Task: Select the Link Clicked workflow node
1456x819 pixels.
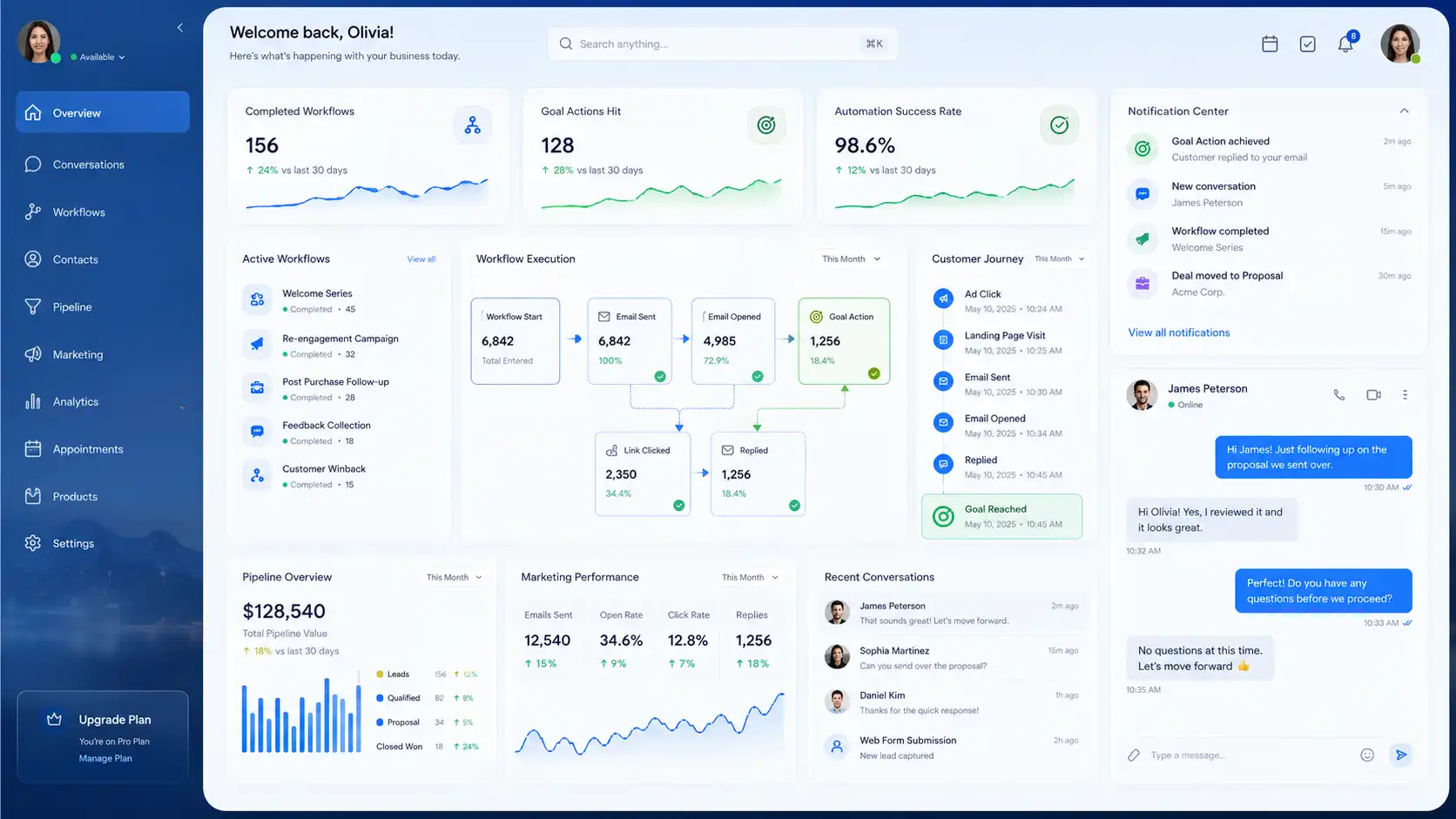Action: (x=643, y=474)
